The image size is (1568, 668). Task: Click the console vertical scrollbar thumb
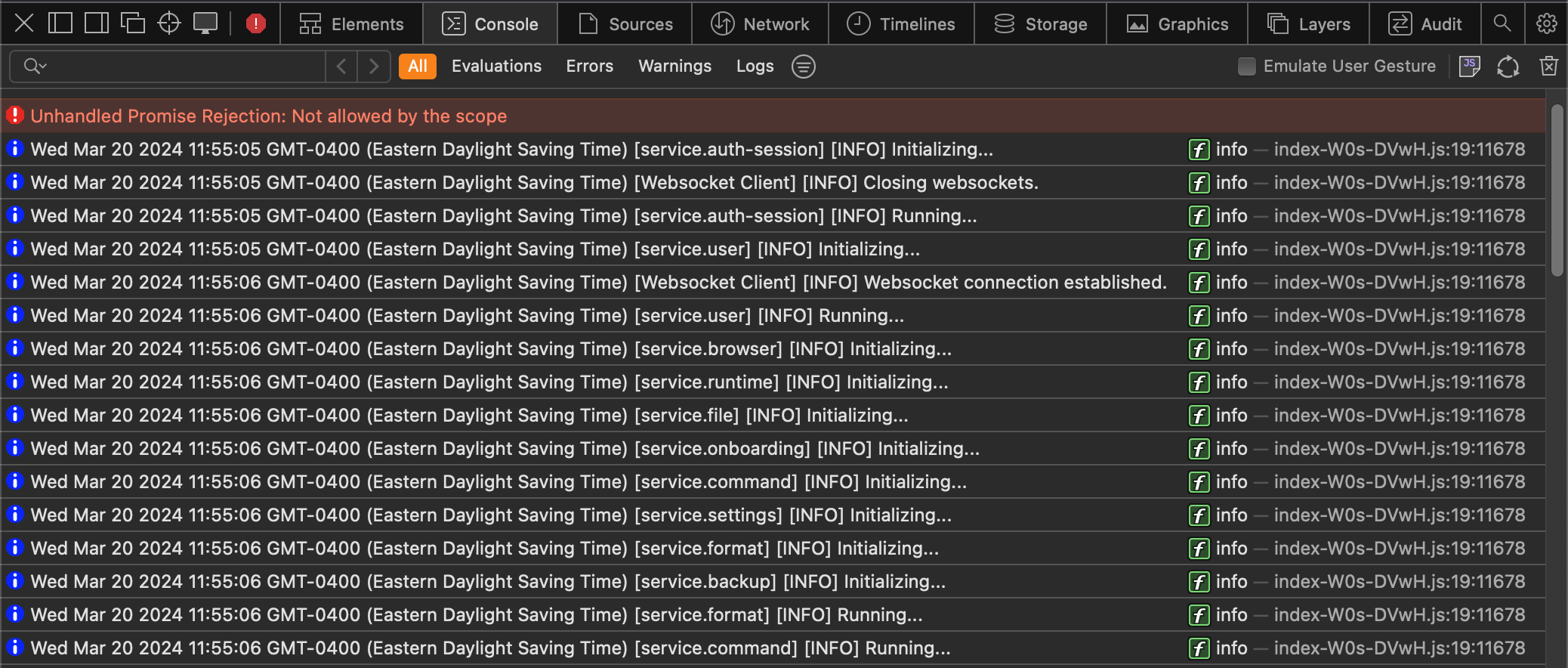tap(1557, 190)
